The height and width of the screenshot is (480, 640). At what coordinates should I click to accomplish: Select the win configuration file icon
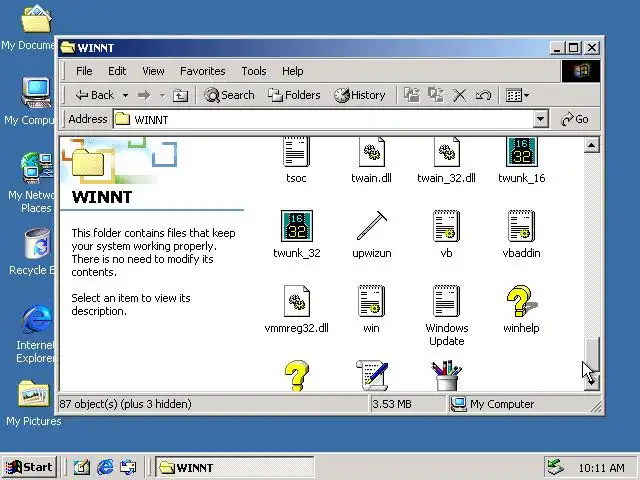(x=371, y=301)
